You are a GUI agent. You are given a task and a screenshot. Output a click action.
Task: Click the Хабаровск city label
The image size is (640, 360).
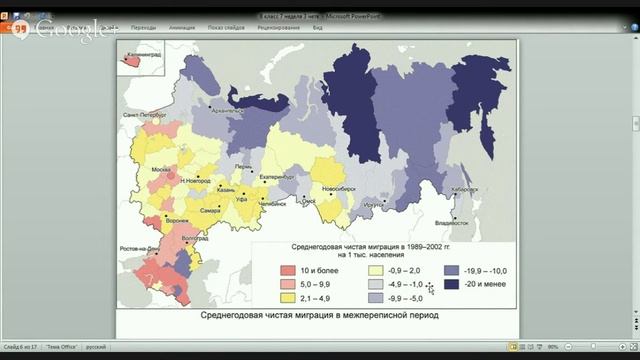(x=464, y=189)
